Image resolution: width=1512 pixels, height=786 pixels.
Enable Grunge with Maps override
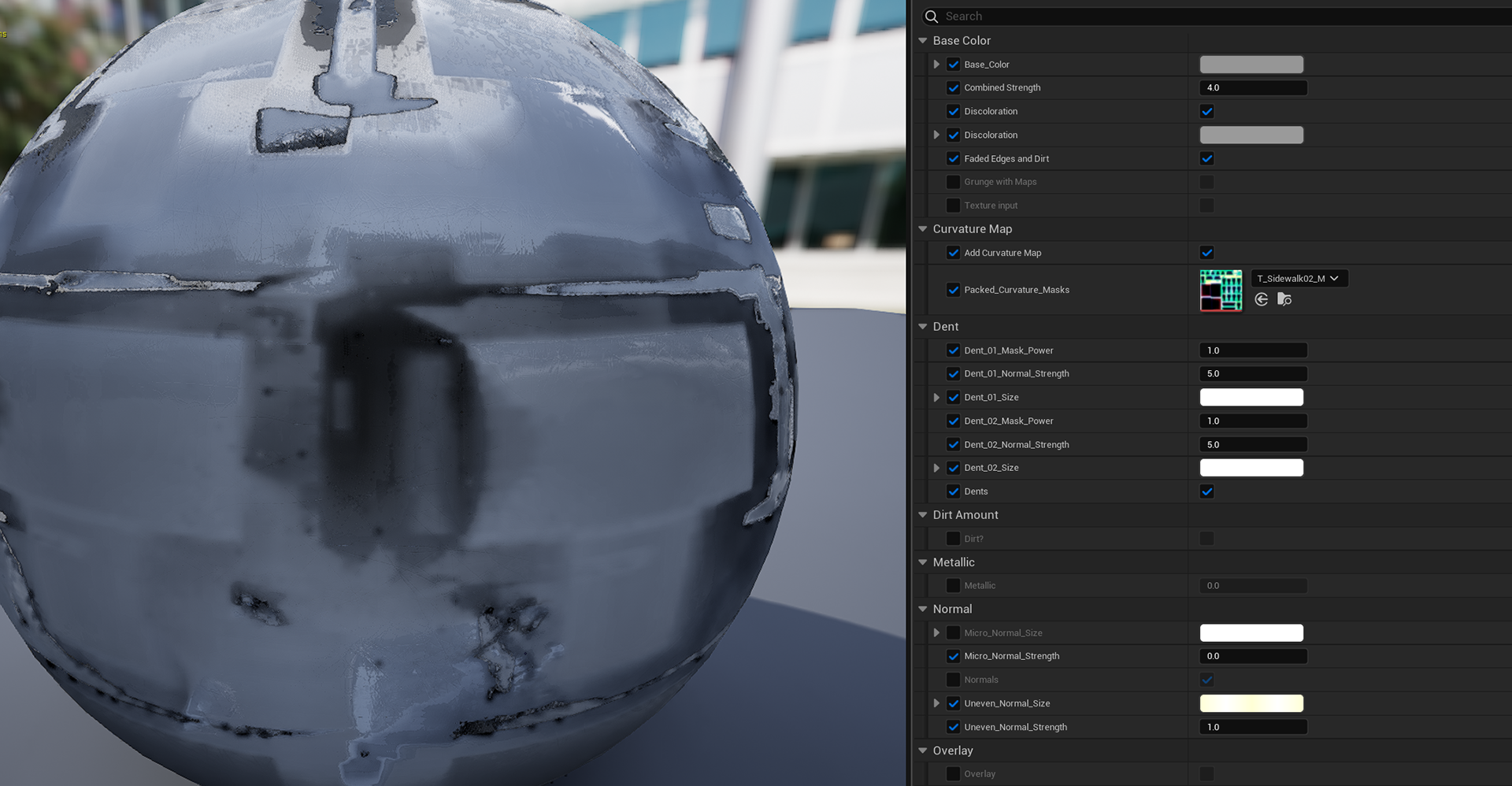953,182
